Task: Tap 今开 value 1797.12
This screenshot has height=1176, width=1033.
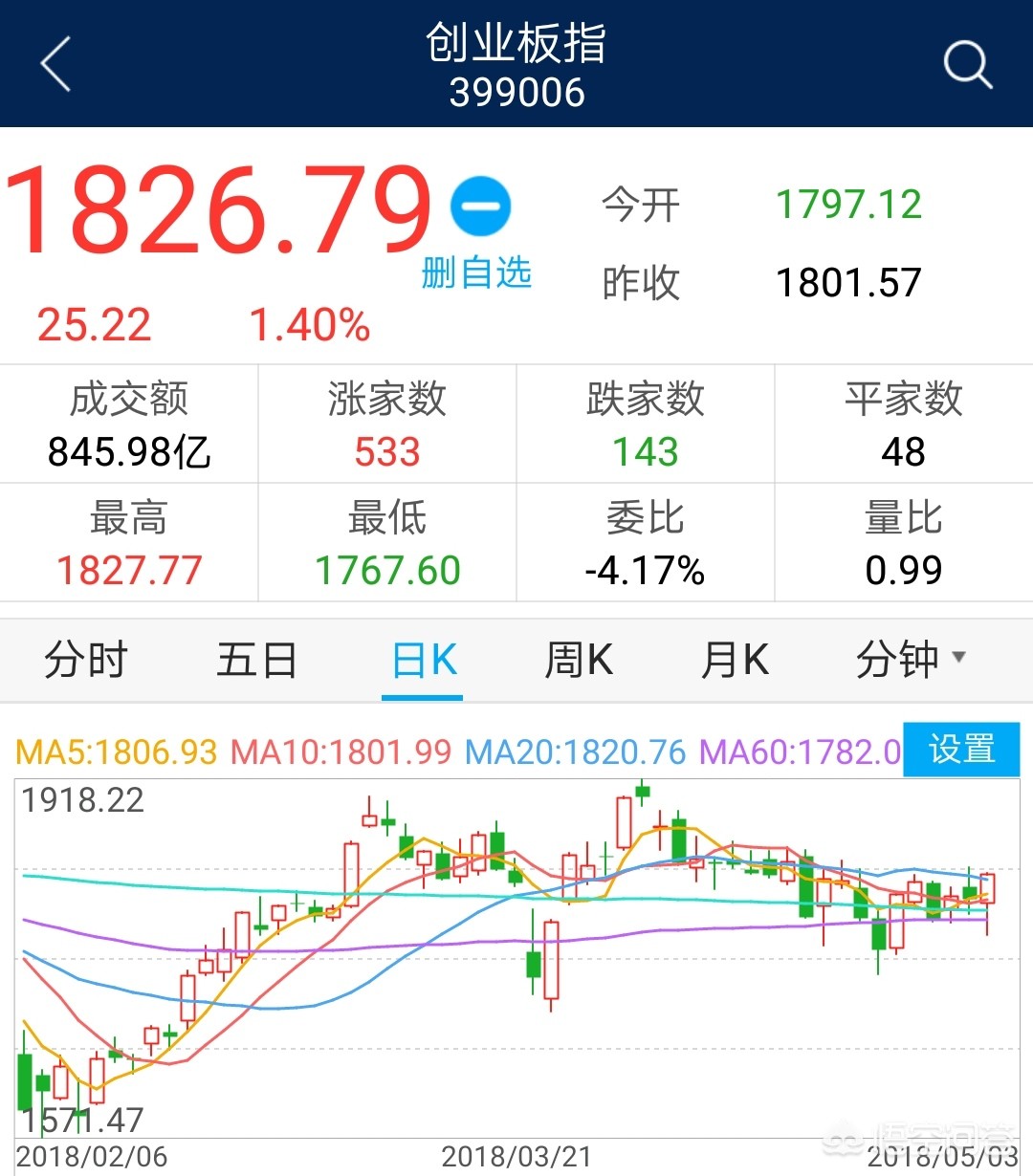Action: (848, 205)
